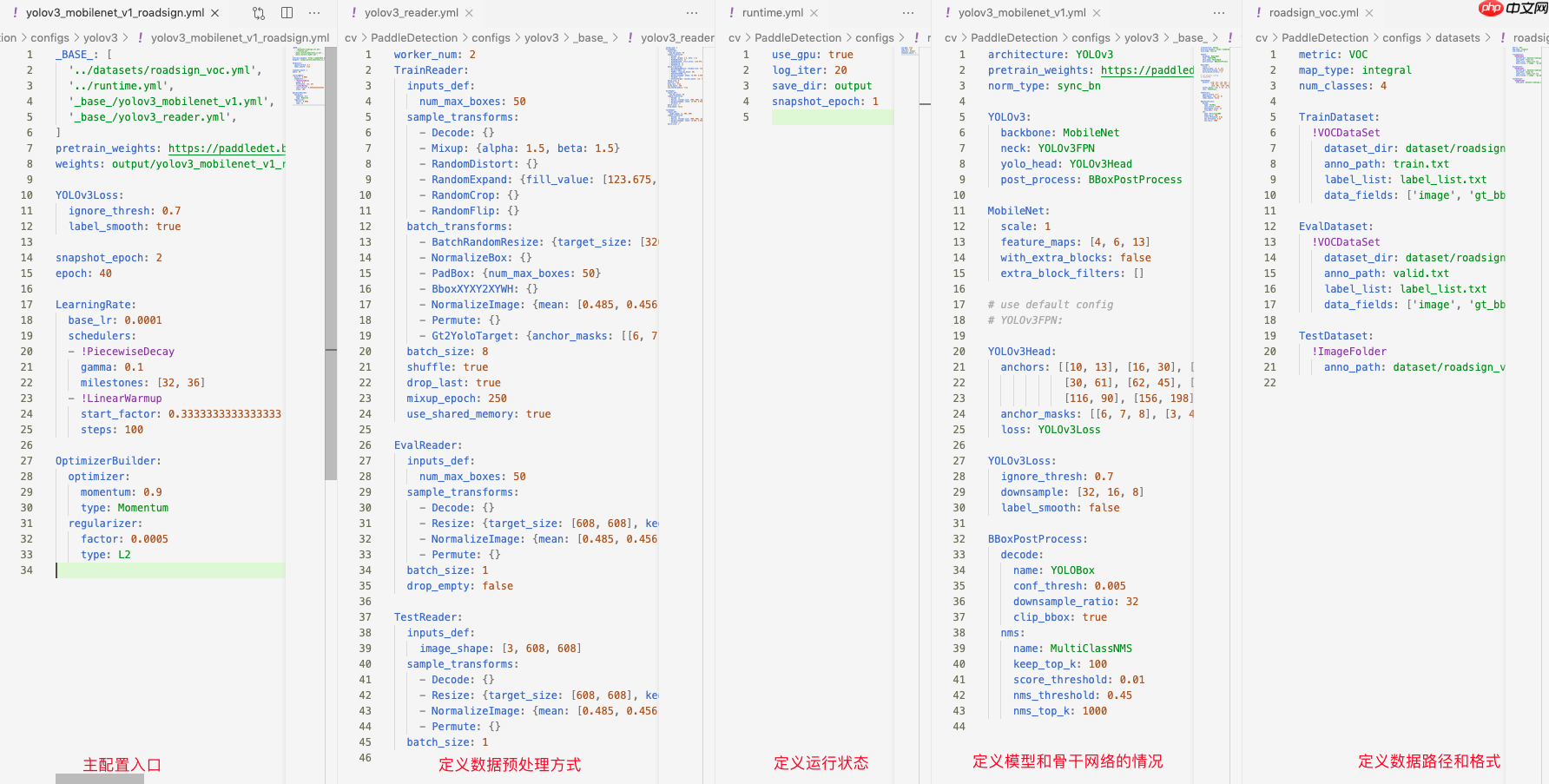Image resolution: width=1549 pixels, height=784 pixels.
Task: Switch to the yolov3_mobilenet_v1.yml tab
Action: click(x=1021, y=13)
